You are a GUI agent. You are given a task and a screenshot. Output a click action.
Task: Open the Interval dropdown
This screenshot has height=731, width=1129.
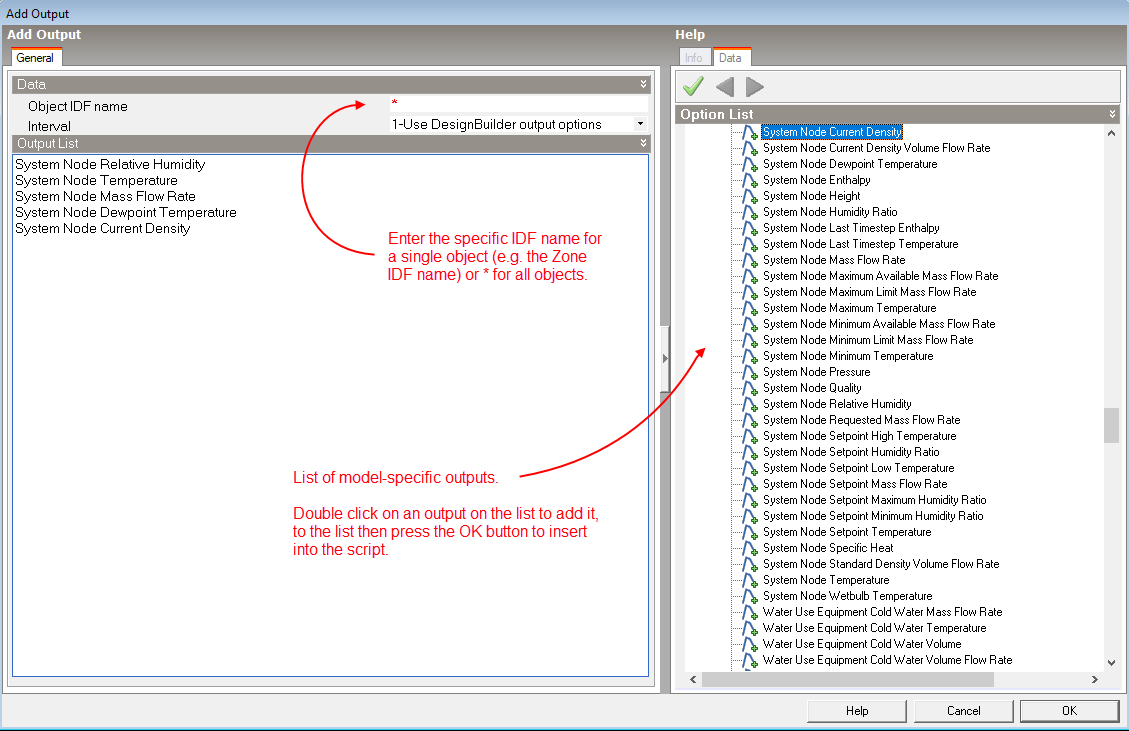point(639,125)
